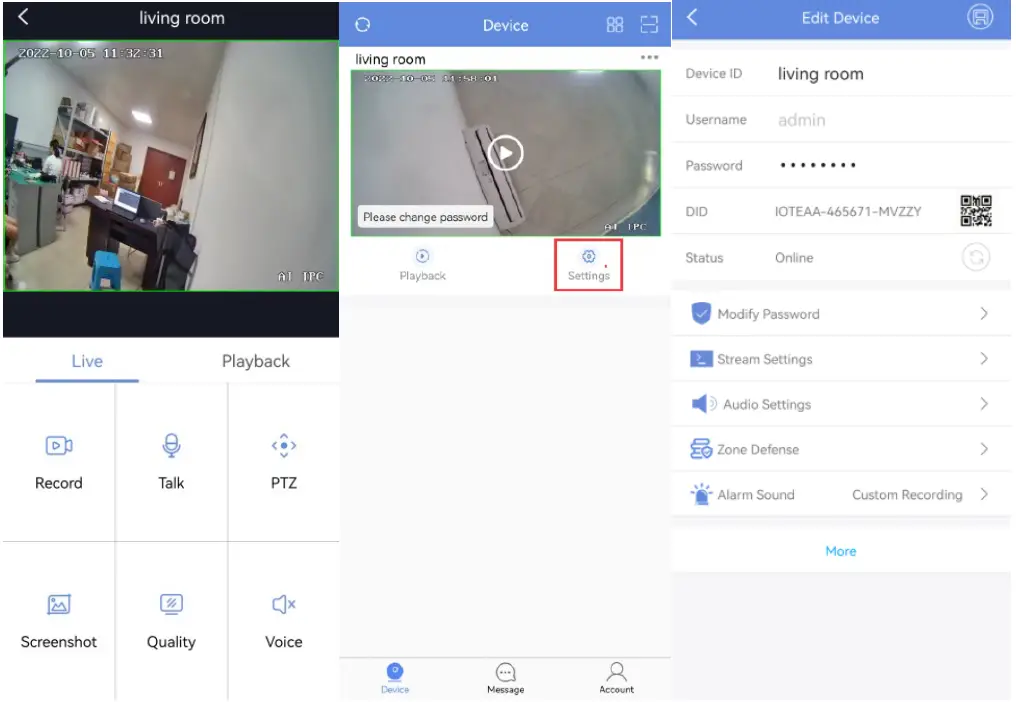Expand Stream Settings chevron
Viewport: 1016px width, 702px height.
[984, 358]
